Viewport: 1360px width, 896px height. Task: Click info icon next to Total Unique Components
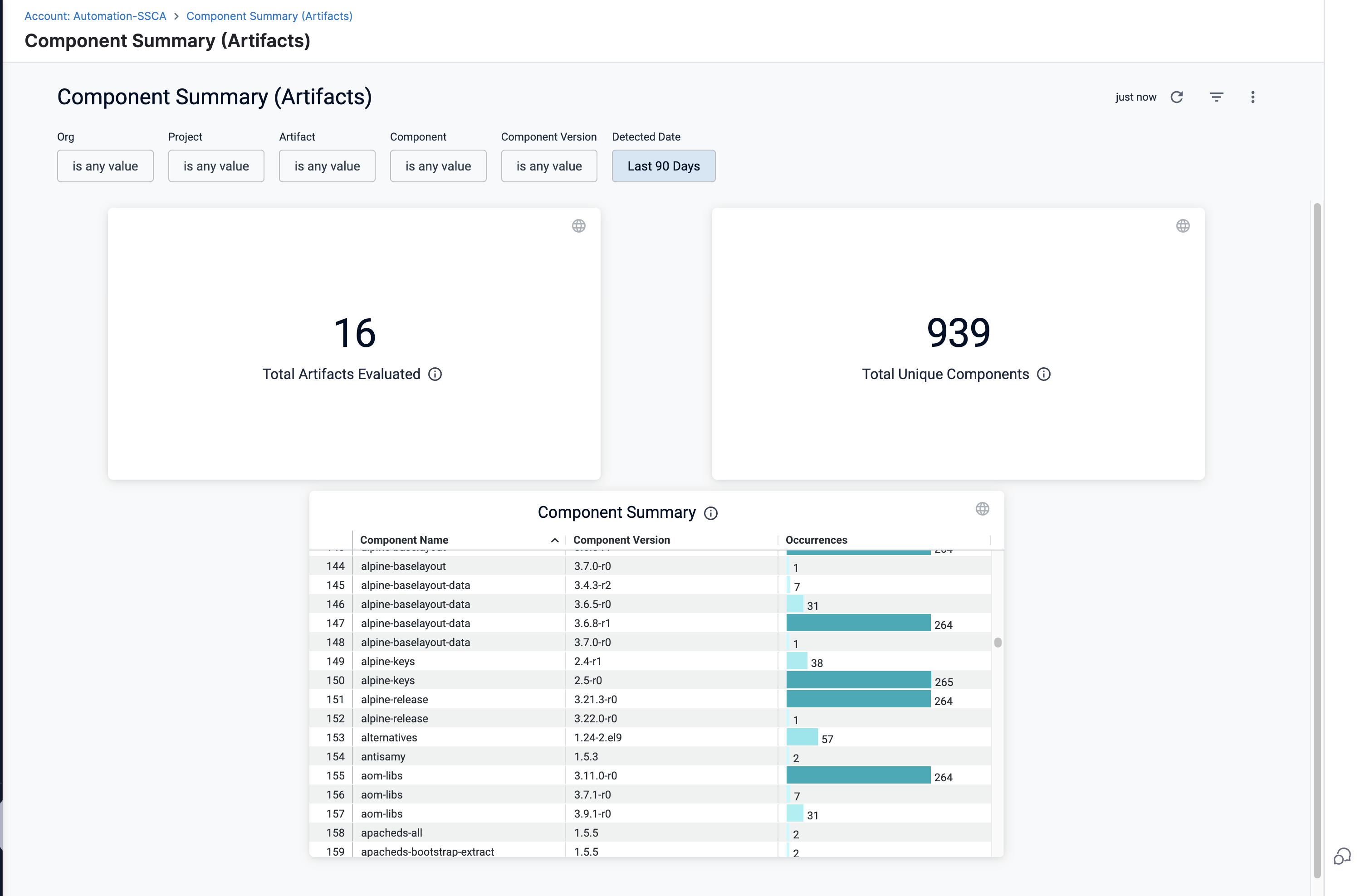tap(1043, 374)
